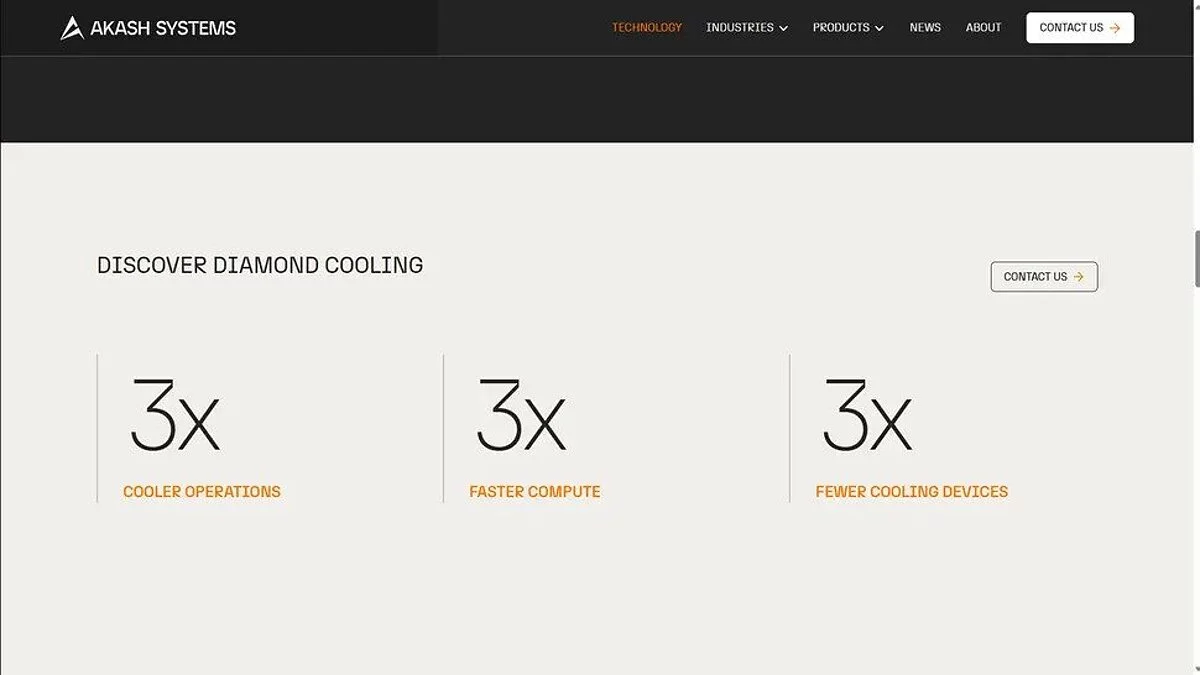Click the 3x figure above Faster Compute
Image resolution: width=1200 pixels, height=675 pixels.
pos(521,414)
